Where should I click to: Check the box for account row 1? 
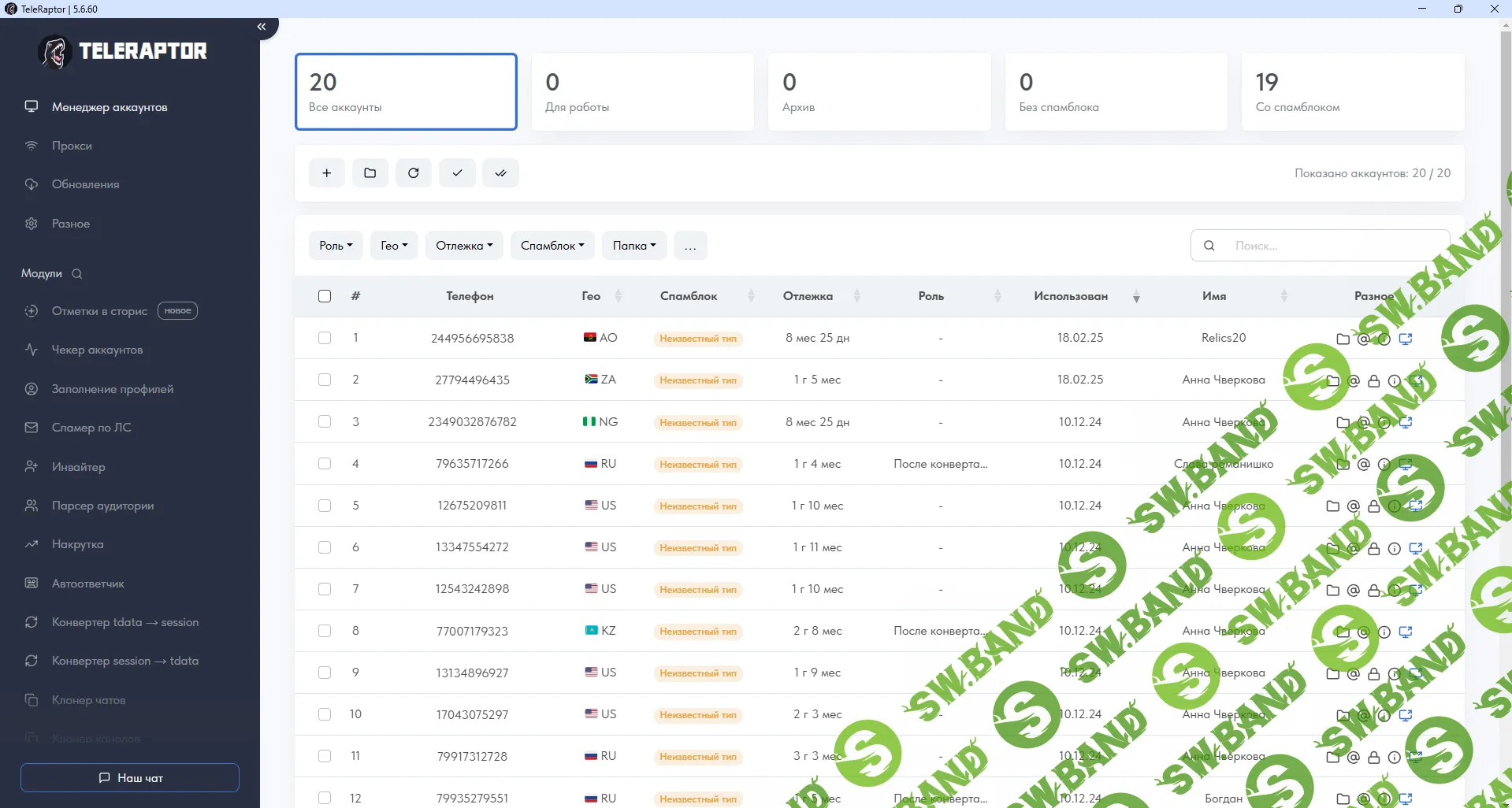[325, 338]
